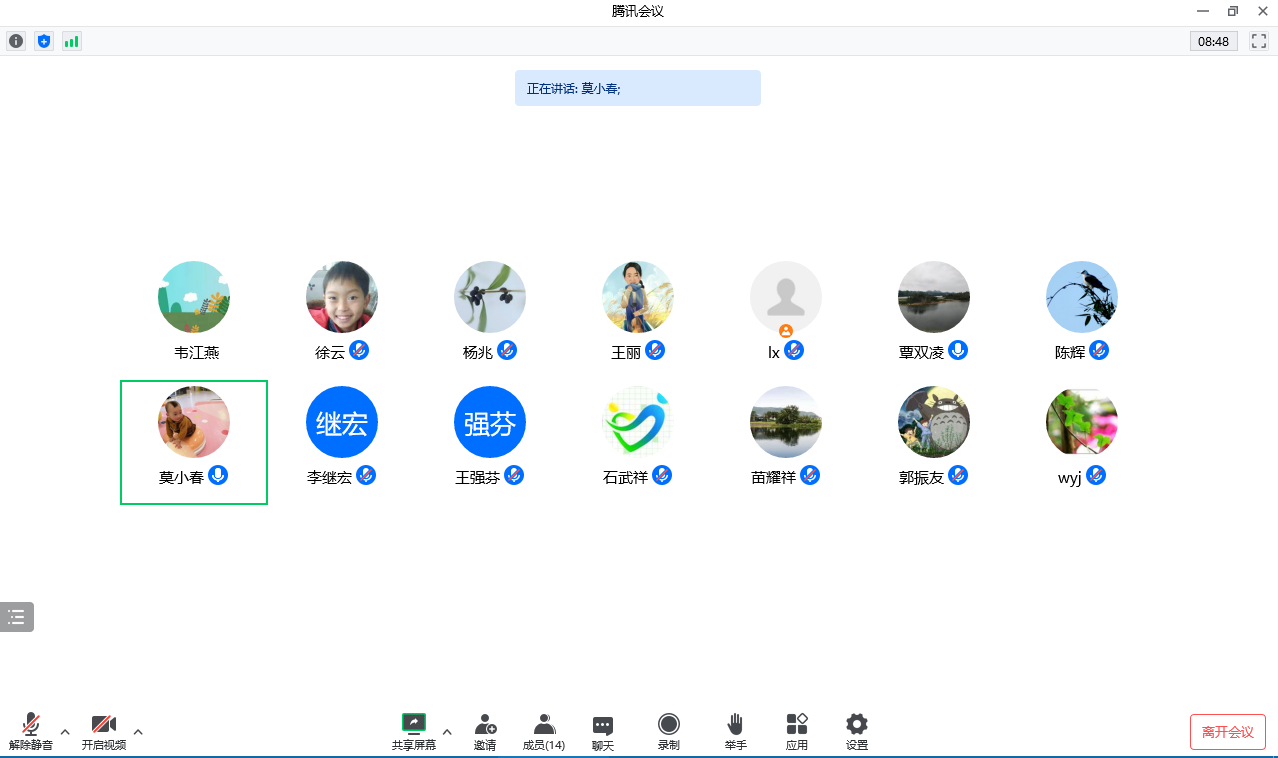Check the green network signal icon

(x=71, y=41)
